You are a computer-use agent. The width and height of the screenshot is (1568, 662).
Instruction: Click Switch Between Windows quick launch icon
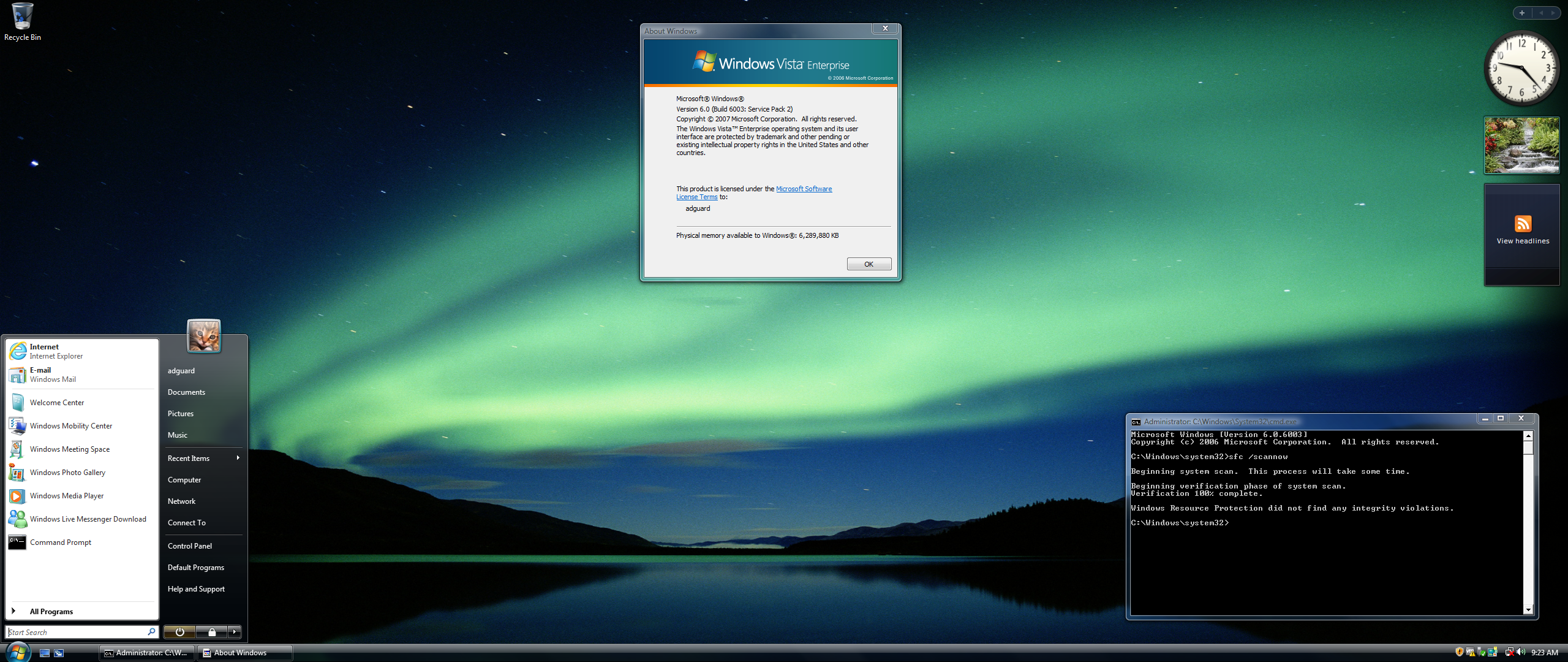coord(59,653)
